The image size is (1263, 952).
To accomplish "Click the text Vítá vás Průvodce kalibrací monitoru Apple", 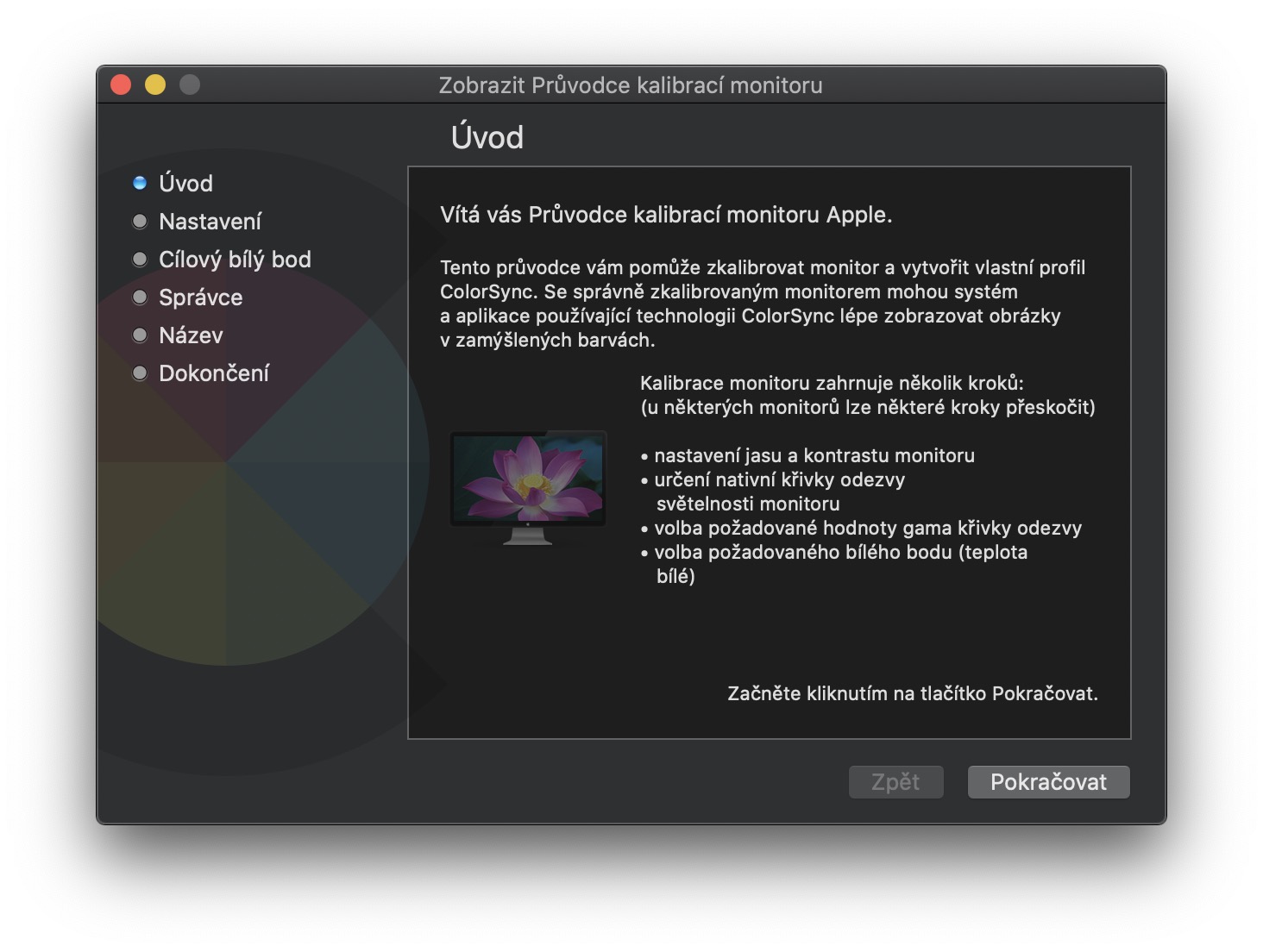I will click(666, 215).
